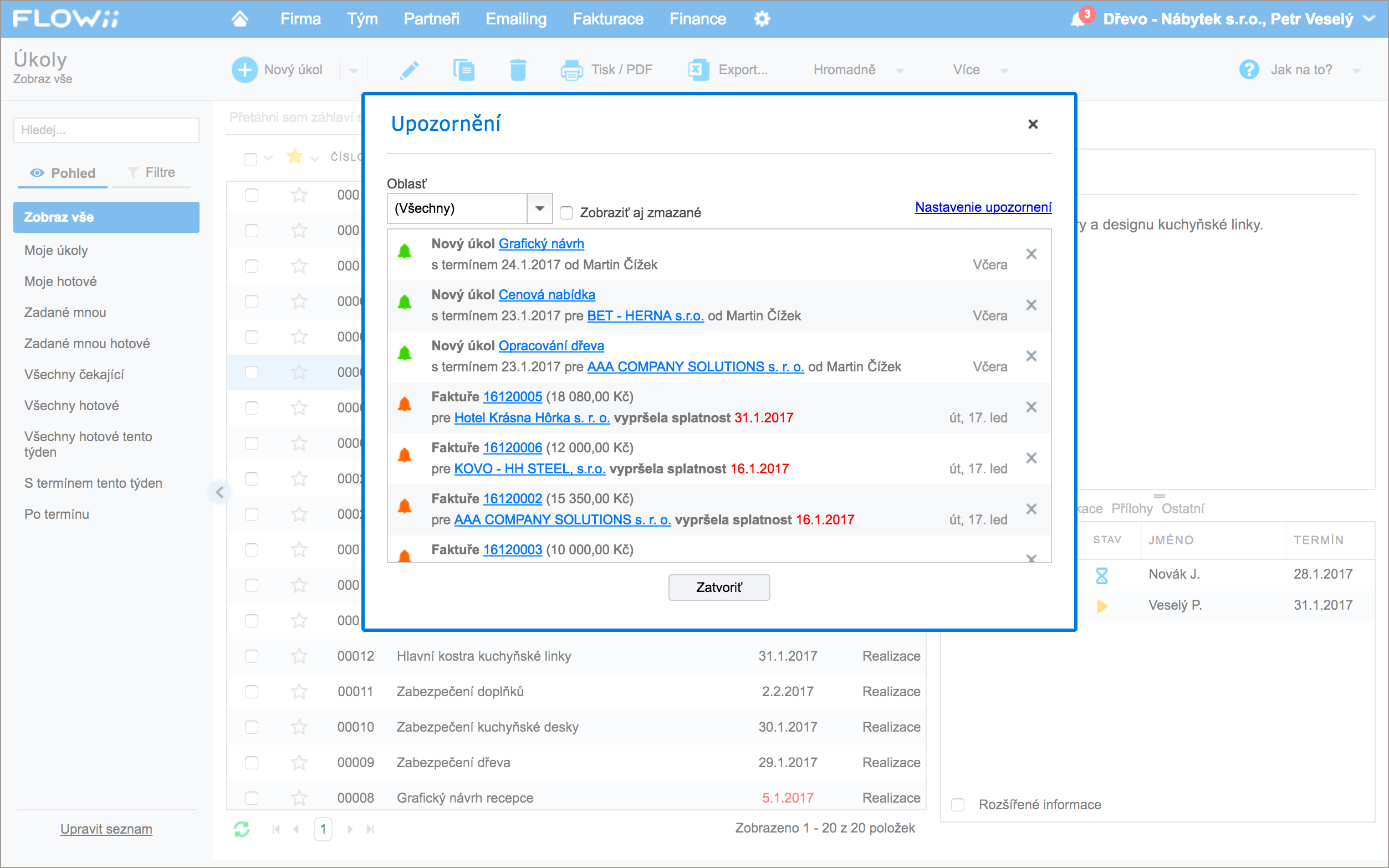Dismiss the Cenová nabídka notification

[x=1031, y=305]
